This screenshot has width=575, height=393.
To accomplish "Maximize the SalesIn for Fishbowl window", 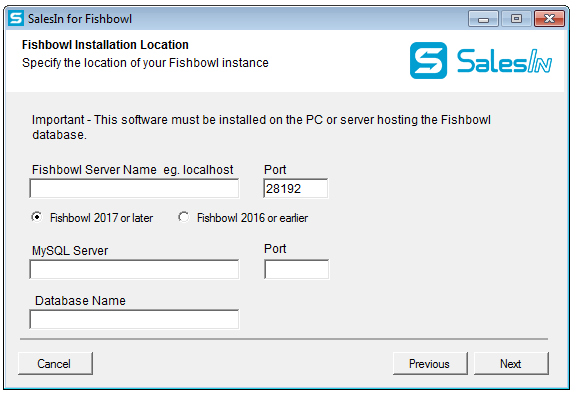I will click(516, 19).
